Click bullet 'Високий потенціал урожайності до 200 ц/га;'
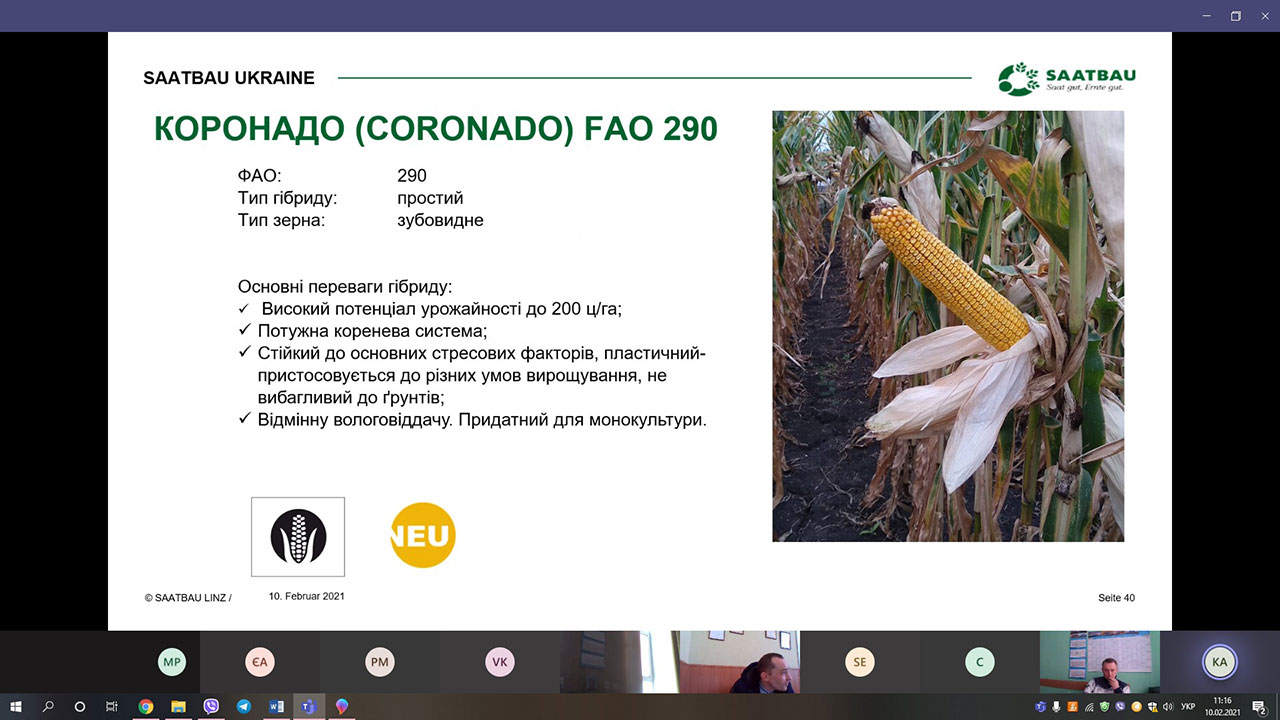This screenshot has width=1280, height=720. click(x=442, y=309)
